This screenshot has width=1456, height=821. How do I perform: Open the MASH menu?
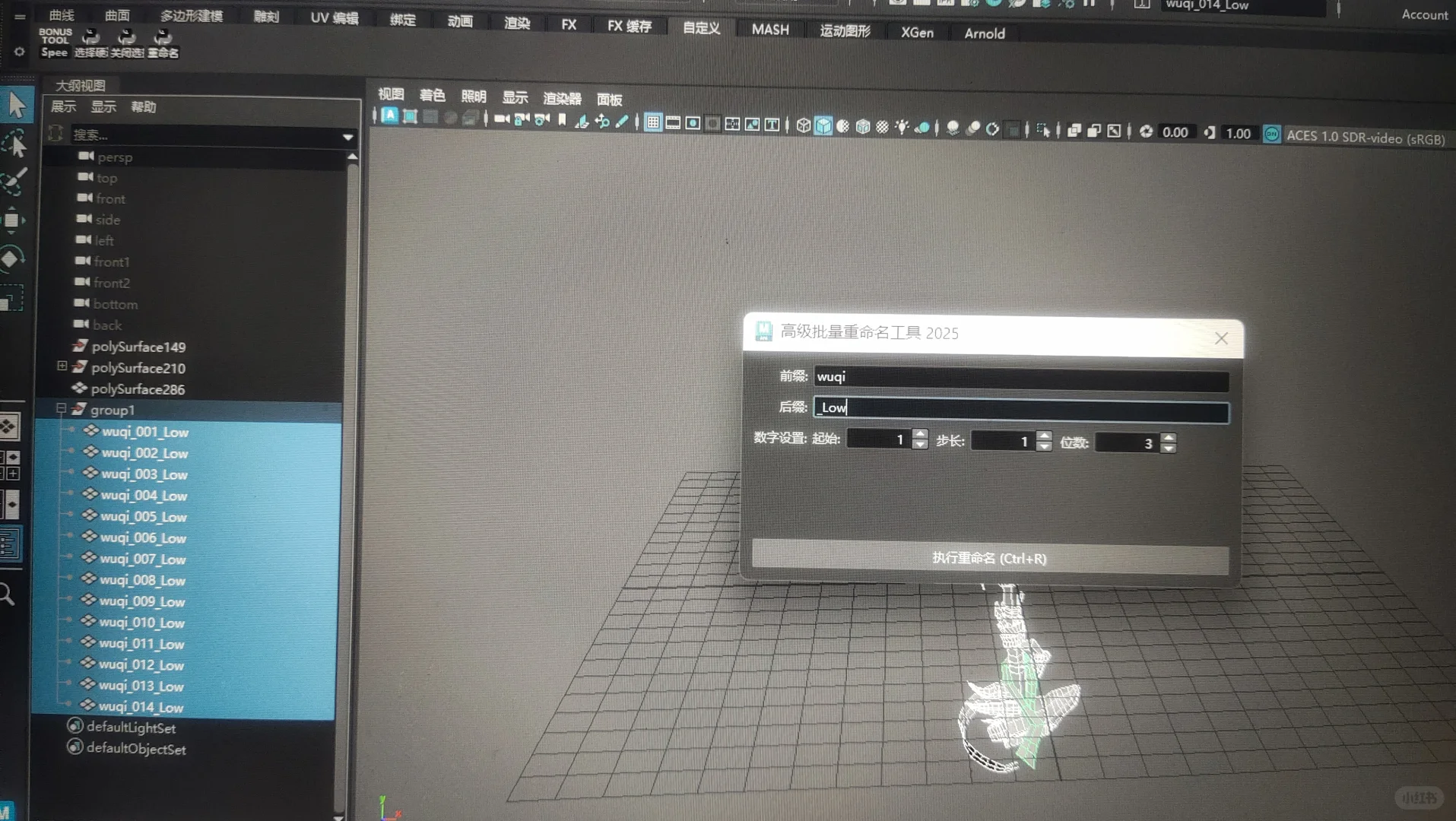pyautogui.click(x=769, y=30)
